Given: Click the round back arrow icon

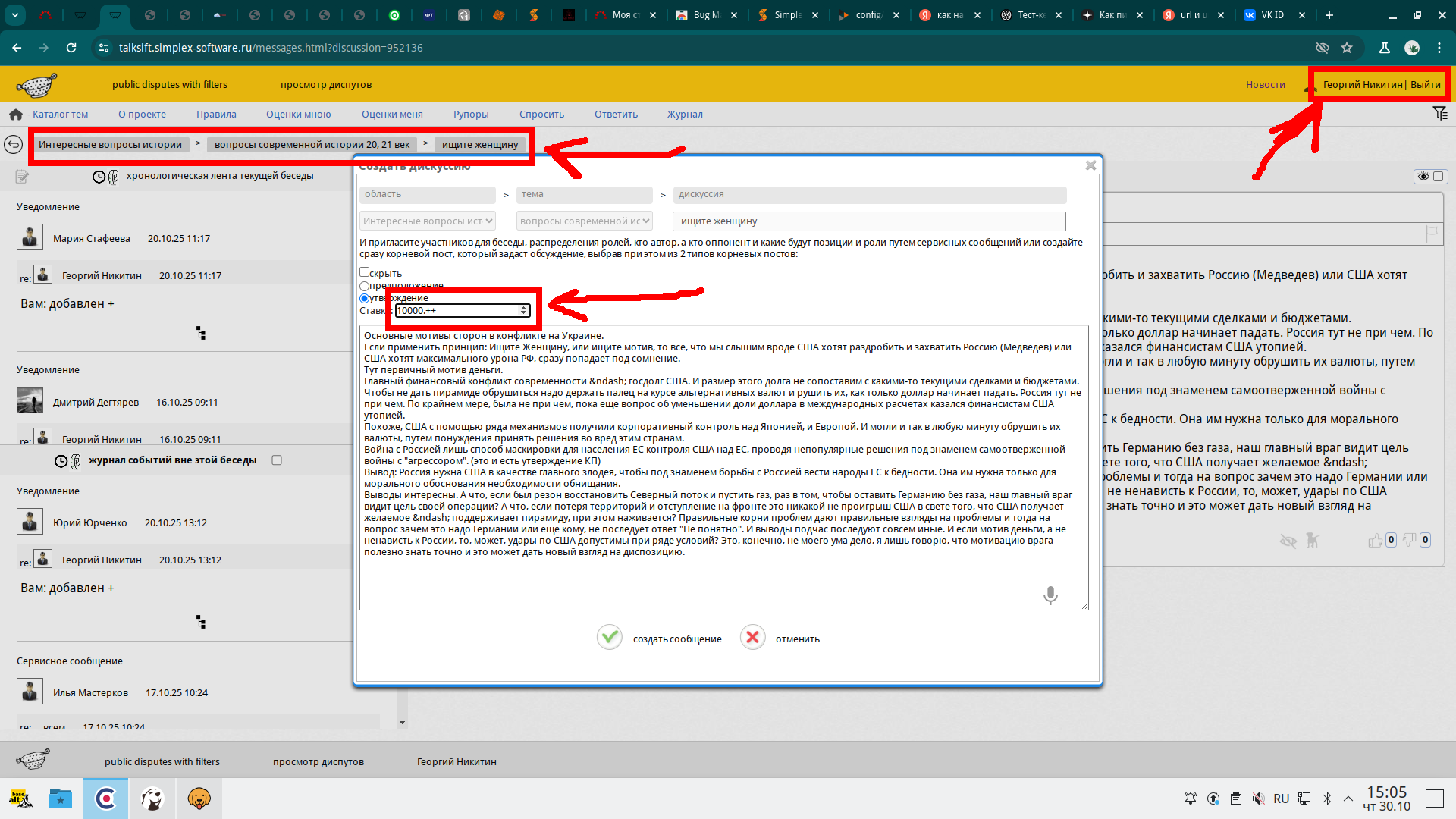Looking at the screenshot, I should (13, 144).
